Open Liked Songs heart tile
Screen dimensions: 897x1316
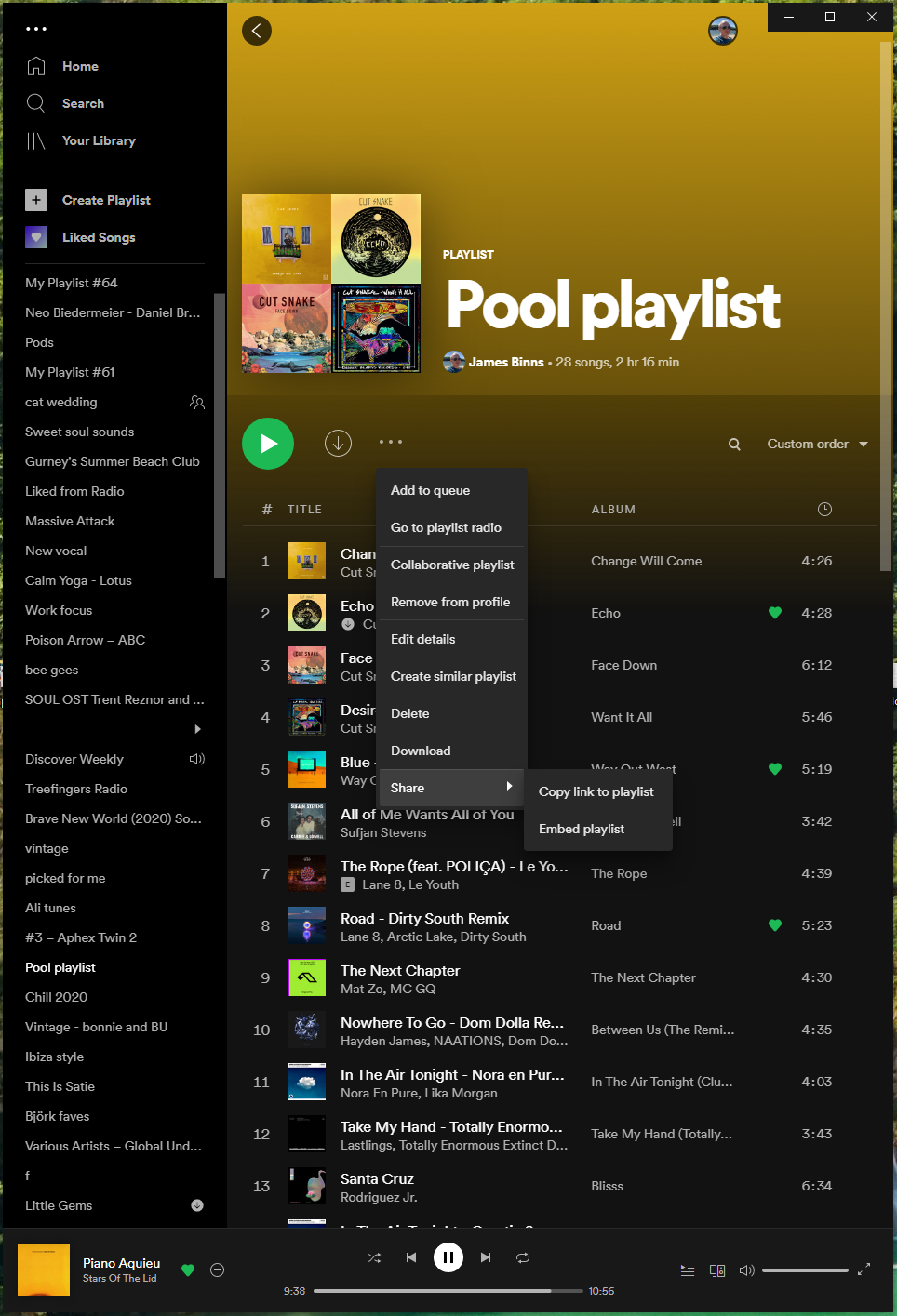36,237
